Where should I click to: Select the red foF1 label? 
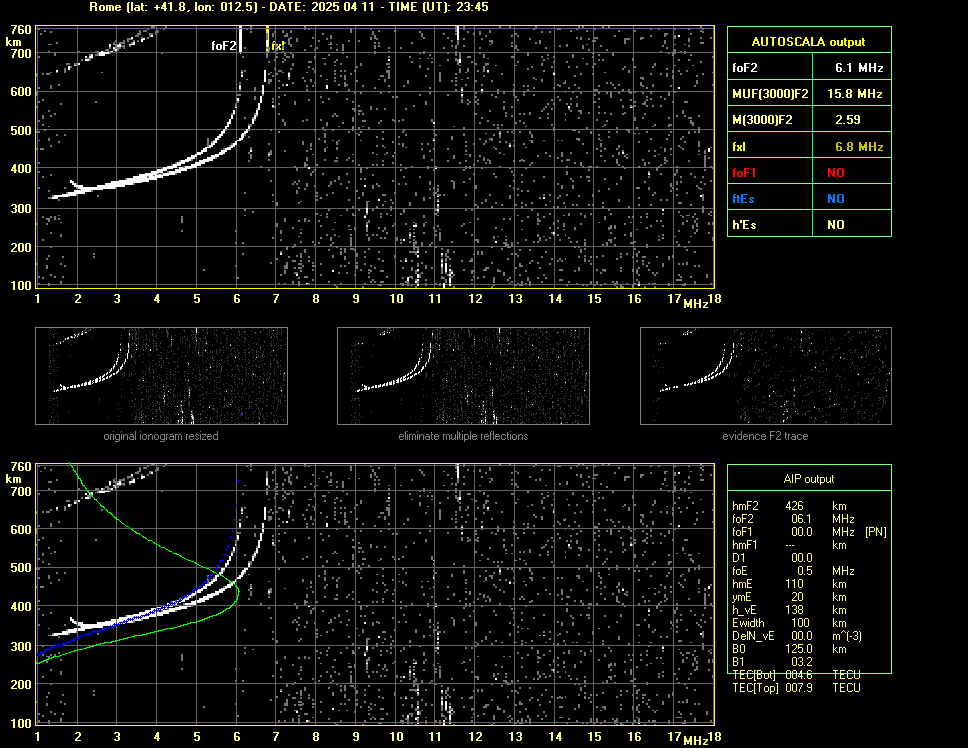(x=745, y=173)
